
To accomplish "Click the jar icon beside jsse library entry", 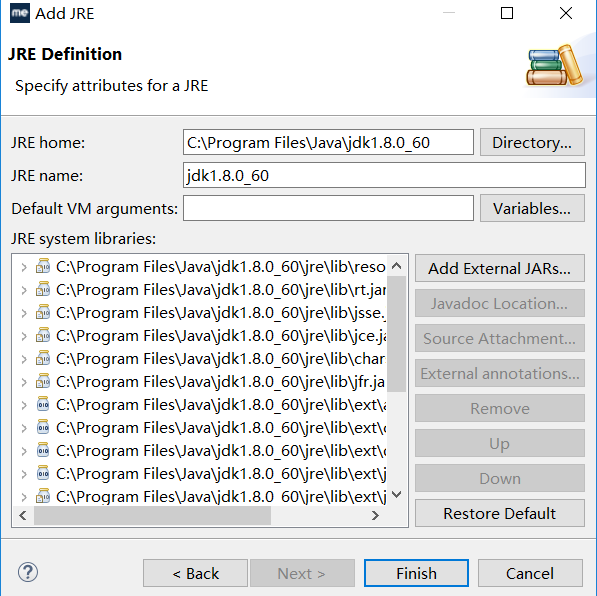I will (43, 313).
